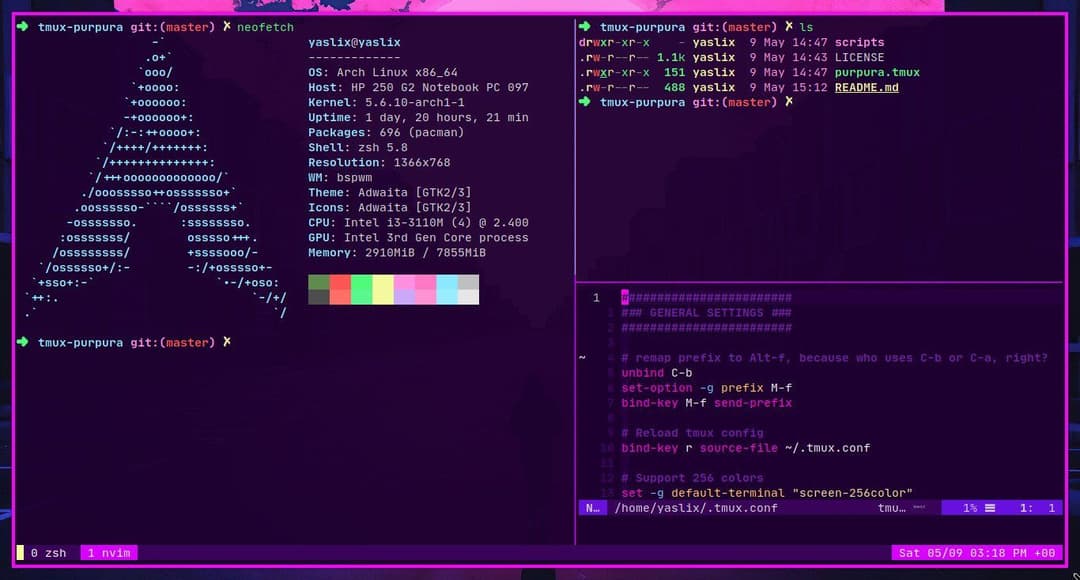1080x580 pixels.
Task: Pick the light gray swatch above the white one
Action: 468,282
